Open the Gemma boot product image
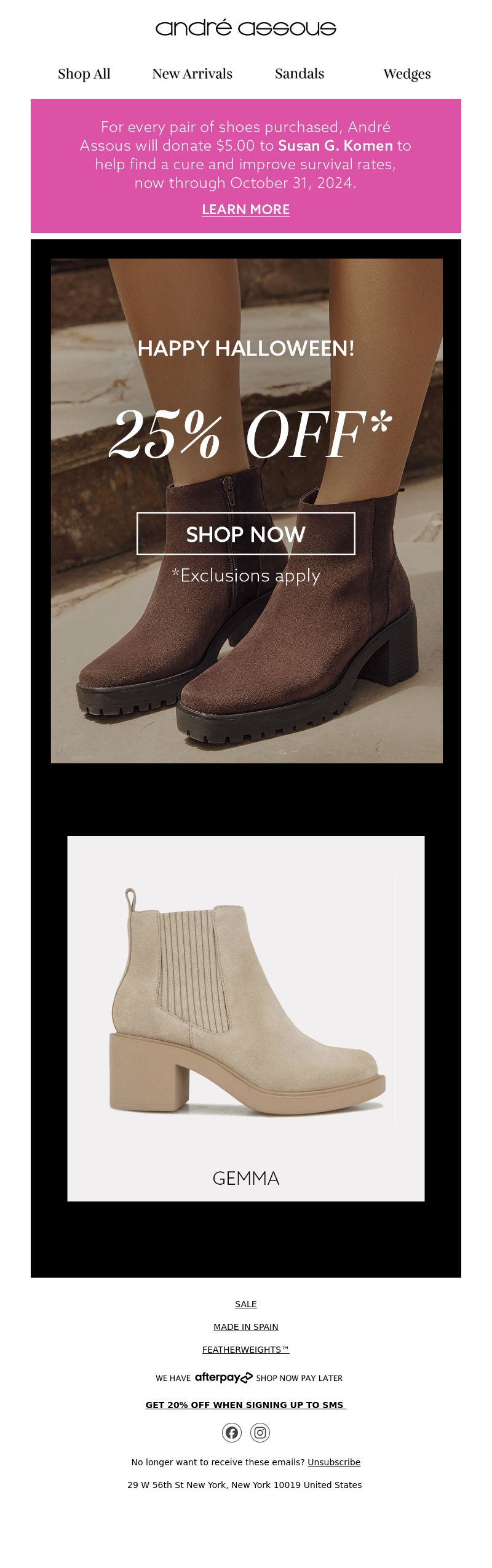This screenshot has width=492, height=1568. point(246,1000)
